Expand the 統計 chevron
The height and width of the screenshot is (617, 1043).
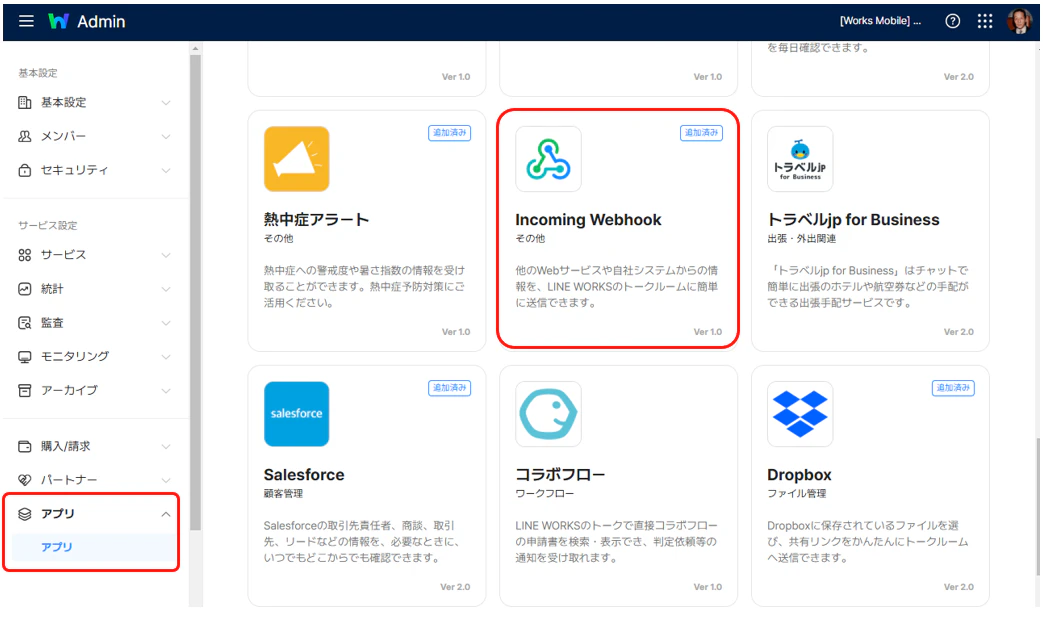tap(166, 289)
